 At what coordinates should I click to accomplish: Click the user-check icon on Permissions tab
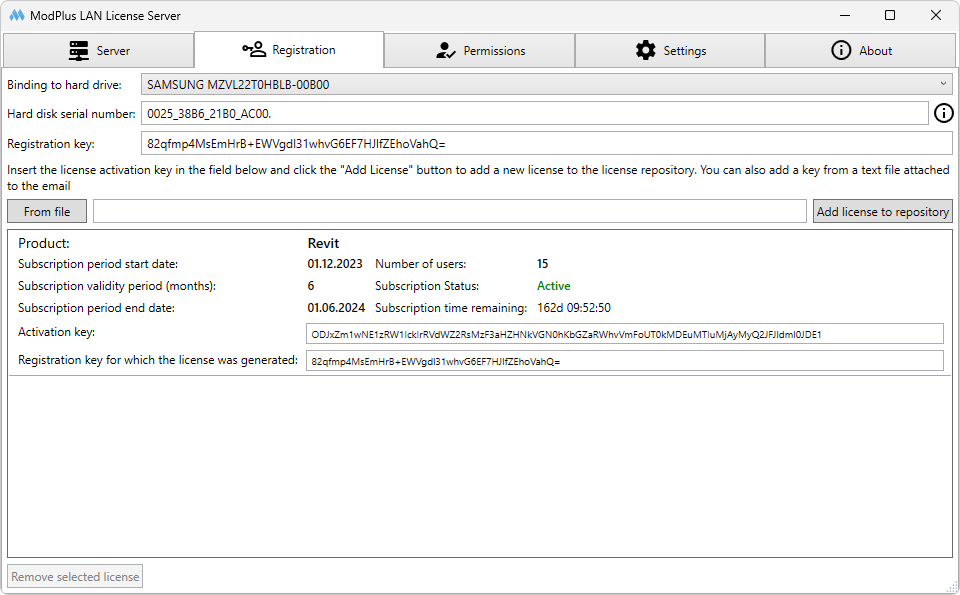[x=446, y=50]
